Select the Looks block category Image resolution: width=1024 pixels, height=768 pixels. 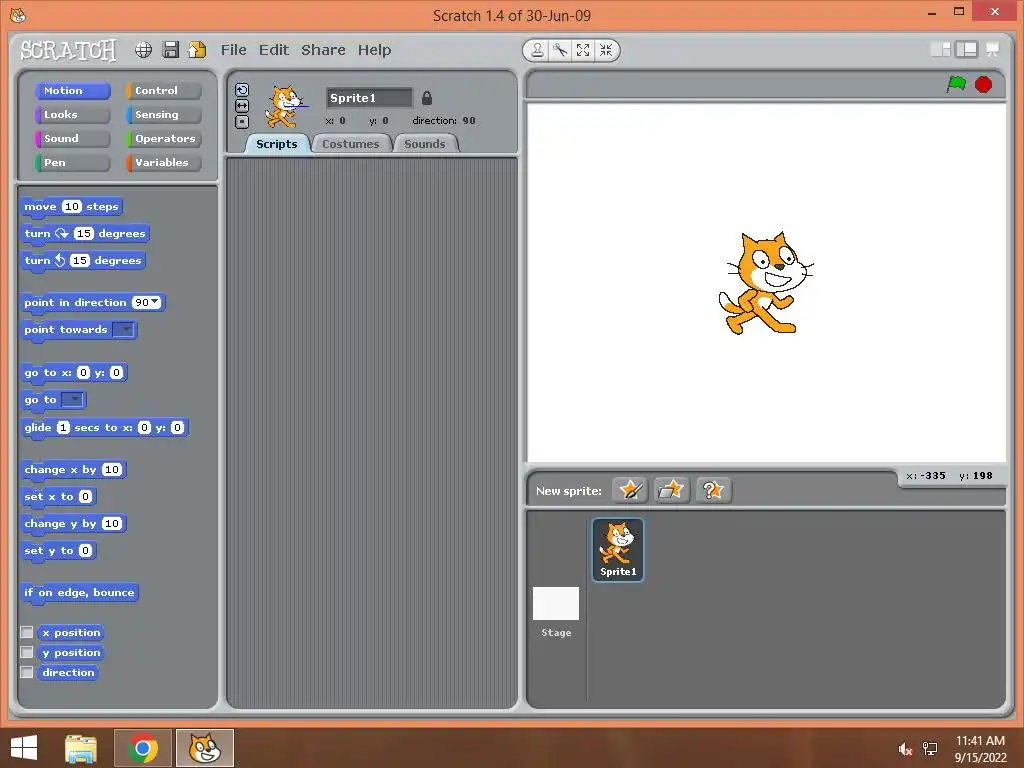coord(72,115)
